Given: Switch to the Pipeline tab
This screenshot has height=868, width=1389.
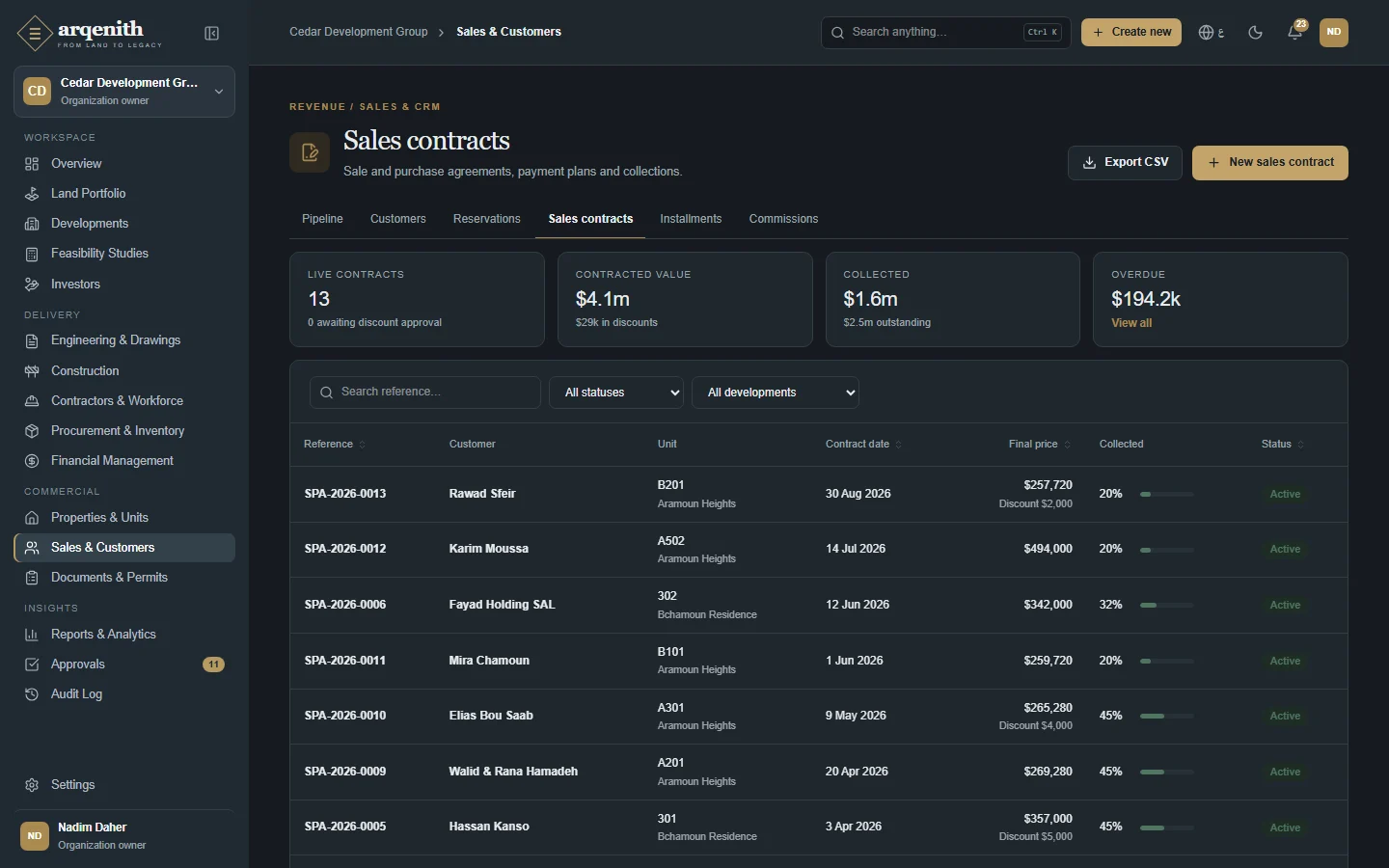Looking at the screenshot, I should point(322,219).
